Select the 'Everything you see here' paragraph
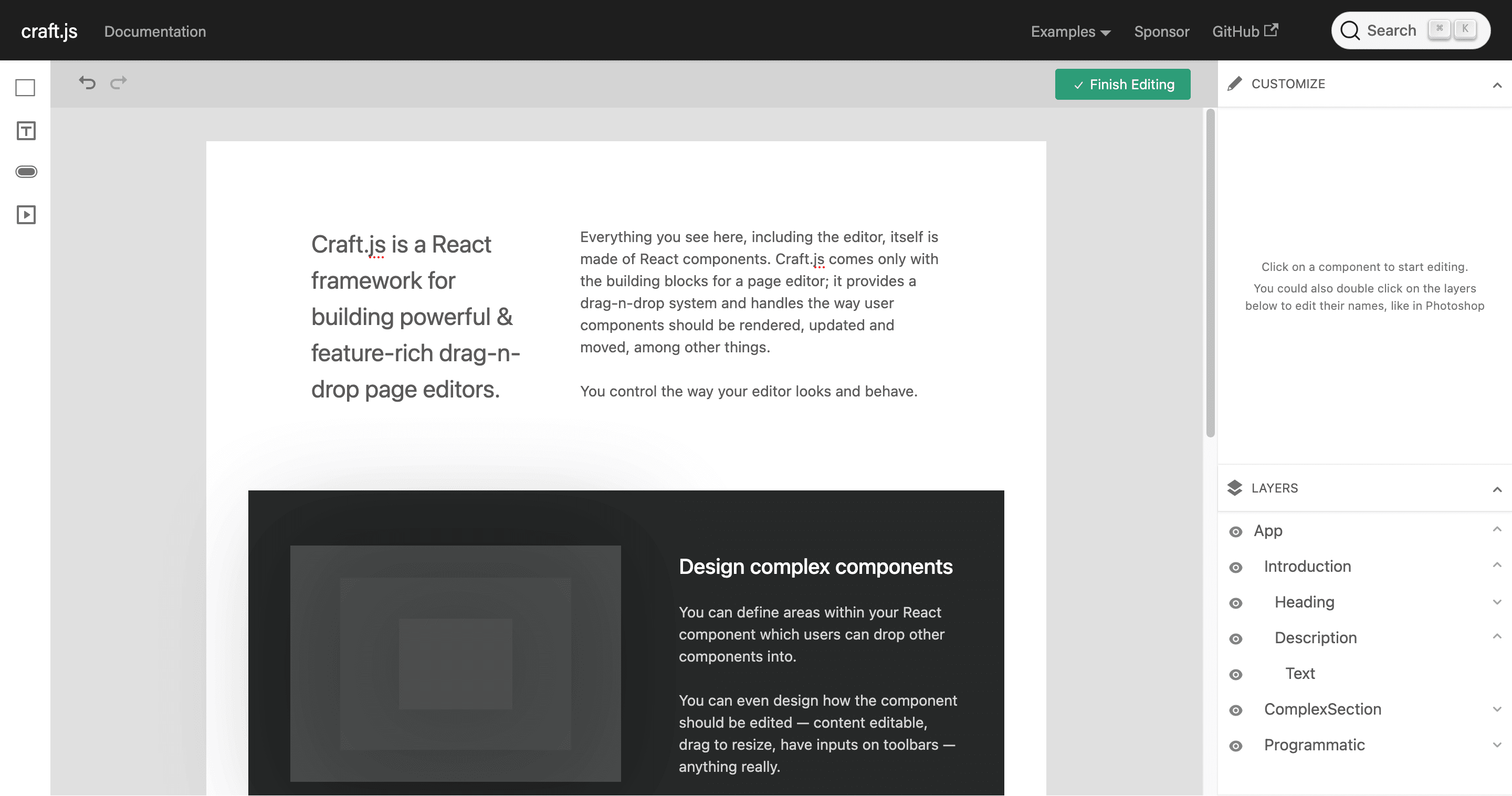 [x=759, y=292]
